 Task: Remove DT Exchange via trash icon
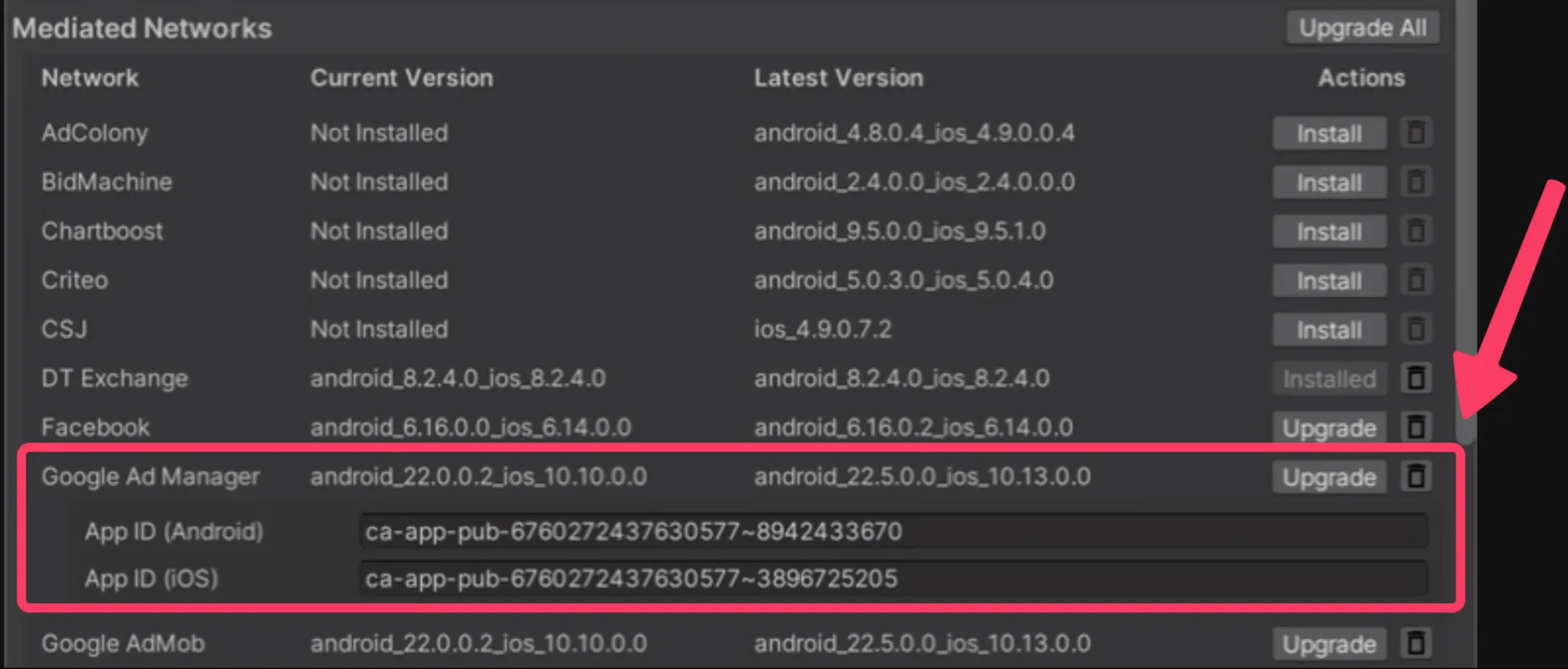pos(1416,378)
